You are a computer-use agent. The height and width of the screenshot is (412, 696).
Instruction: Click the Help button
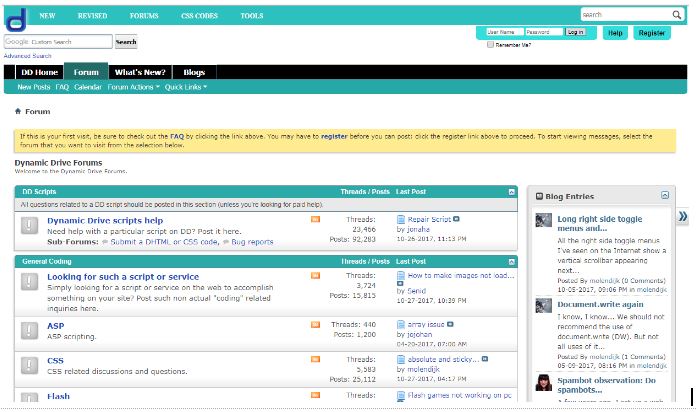pos(615,33)
